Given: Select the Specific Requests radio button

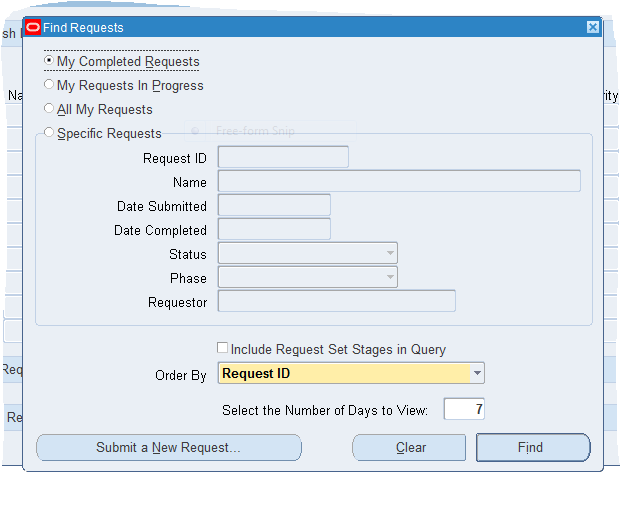Looking at the screenshot, I should [x=49, y=133].
